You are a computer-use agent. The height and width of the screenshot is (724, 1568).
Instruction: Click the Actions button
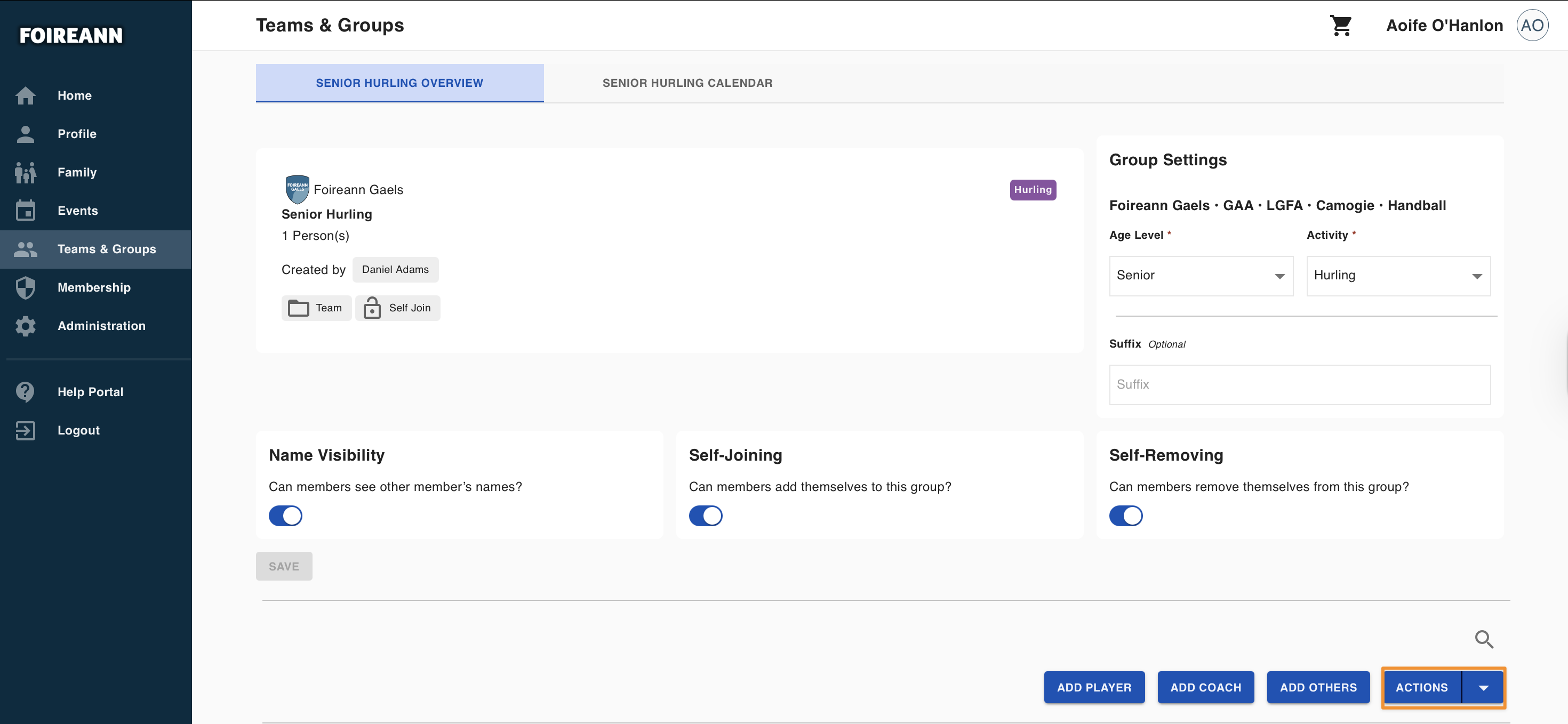(x=1421, y=688)
